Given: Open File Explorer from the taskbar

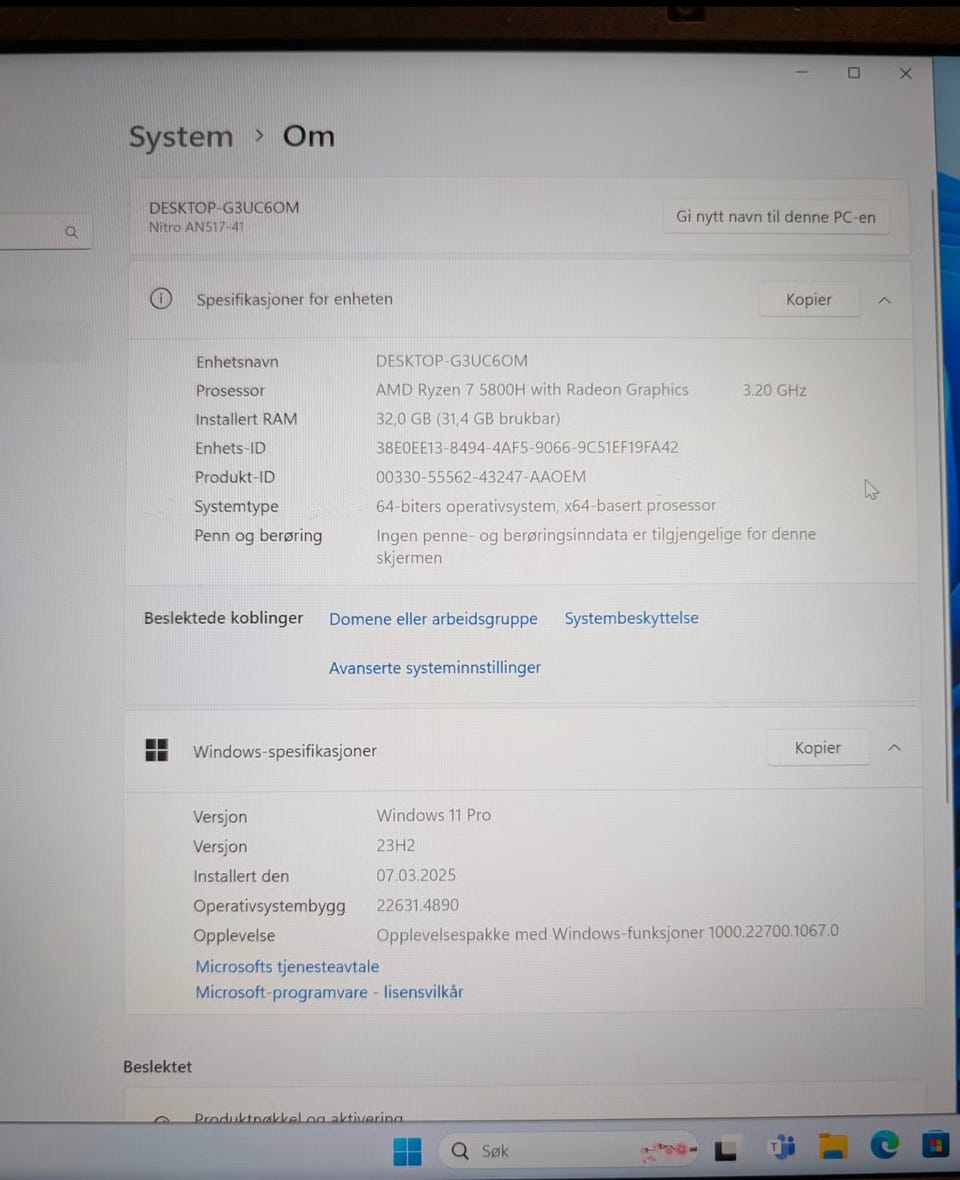Looking at the screenshot, I should pos(833,1146).
